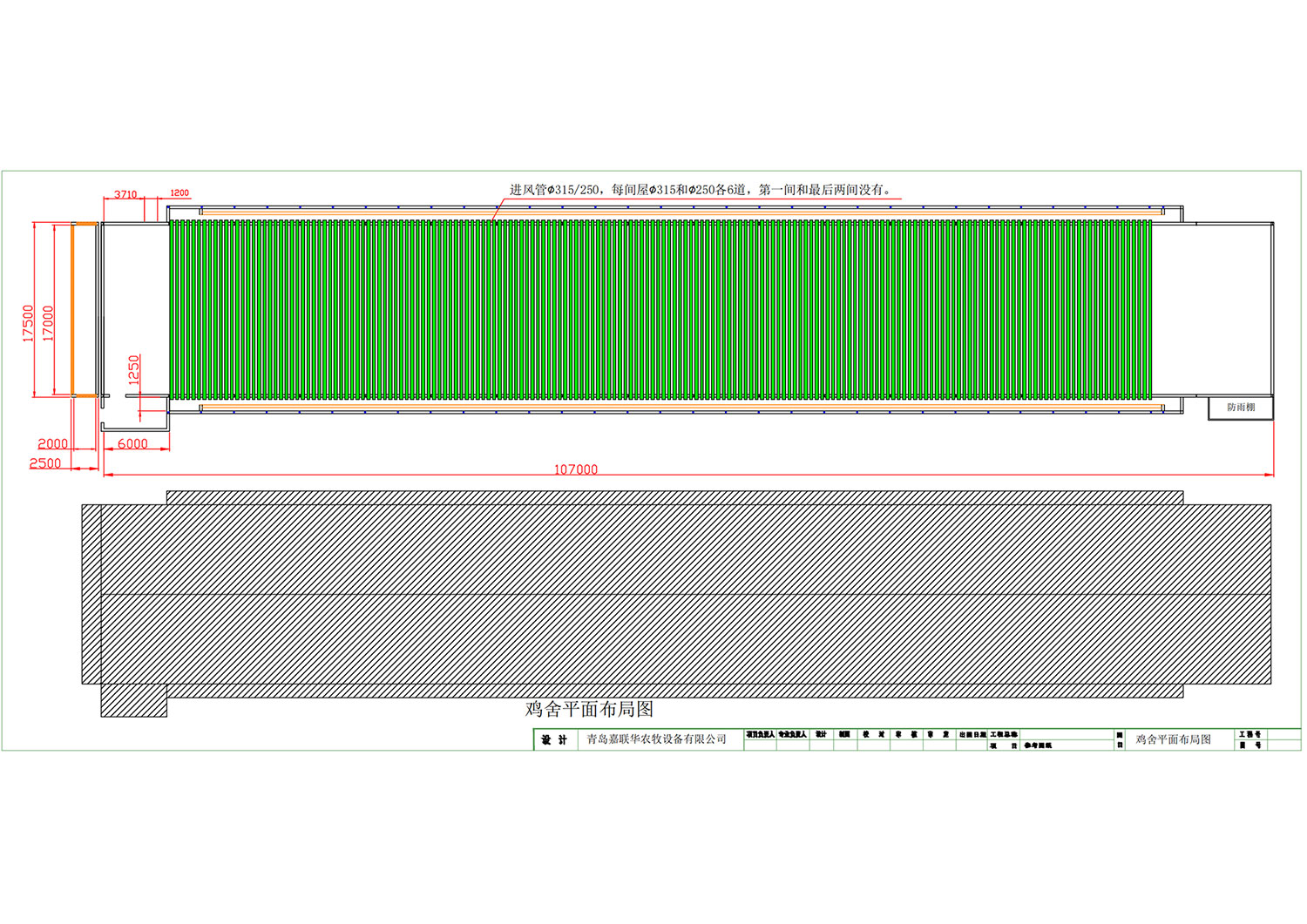The image size is (1307, 924).
Task: Select the 107000 overall length dimension
Action: pyautogui.click(x=576, y=469)
